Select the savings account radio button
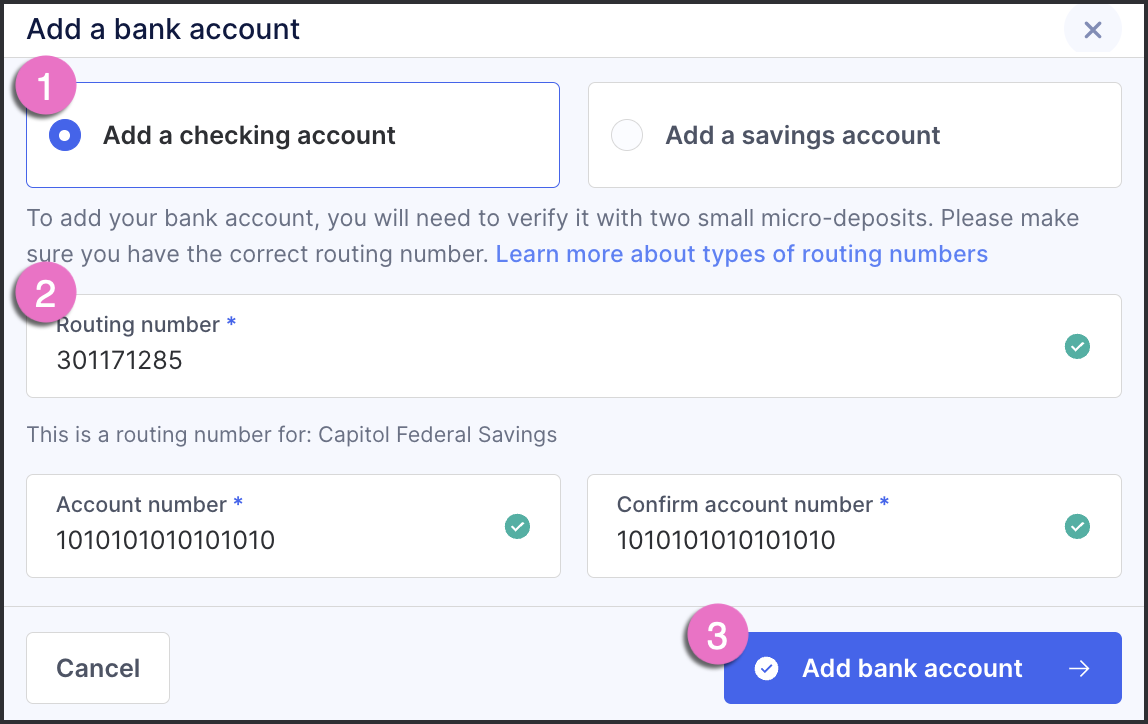1148x724 pixels. 627,135
